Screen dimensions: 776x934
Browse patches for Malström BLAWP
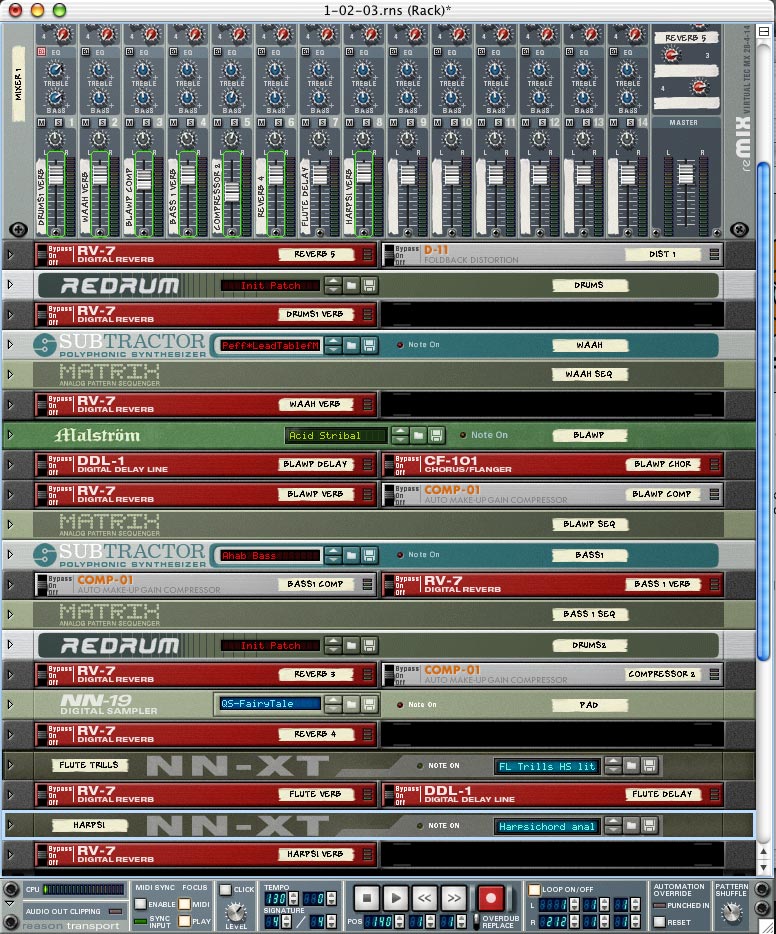point(419,435)
